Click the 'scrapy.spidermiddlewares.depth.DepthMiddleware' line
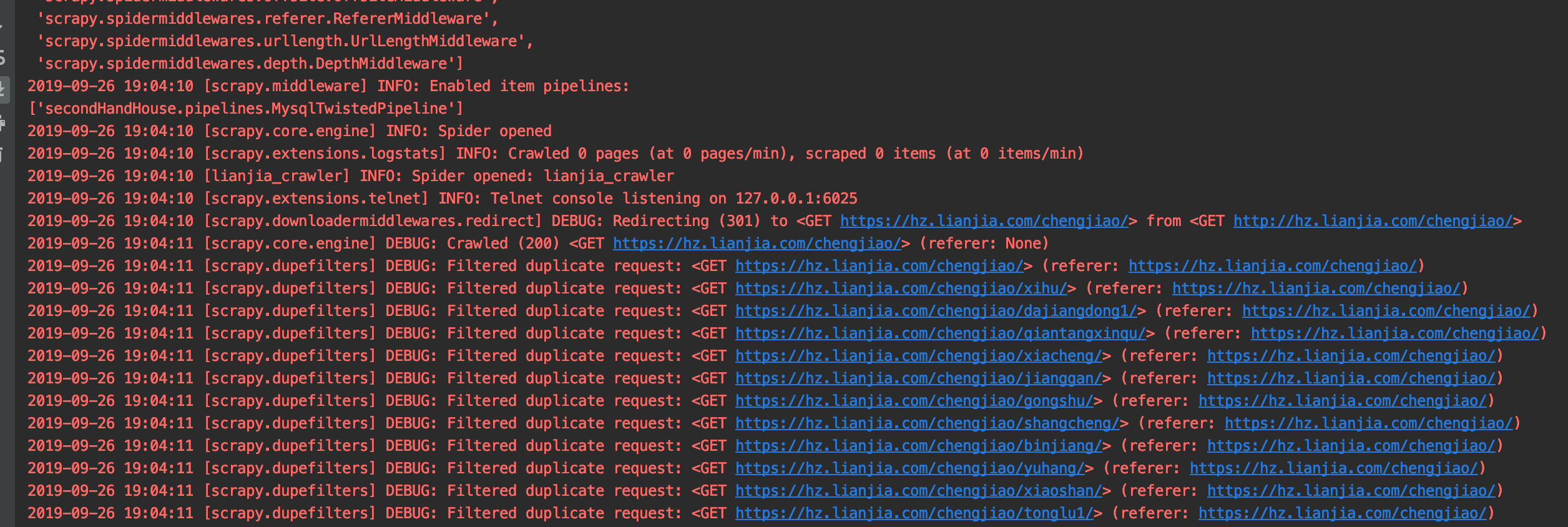Image resolution: width=1568 pixels, height=527 pixels. (x=250, y=64)
